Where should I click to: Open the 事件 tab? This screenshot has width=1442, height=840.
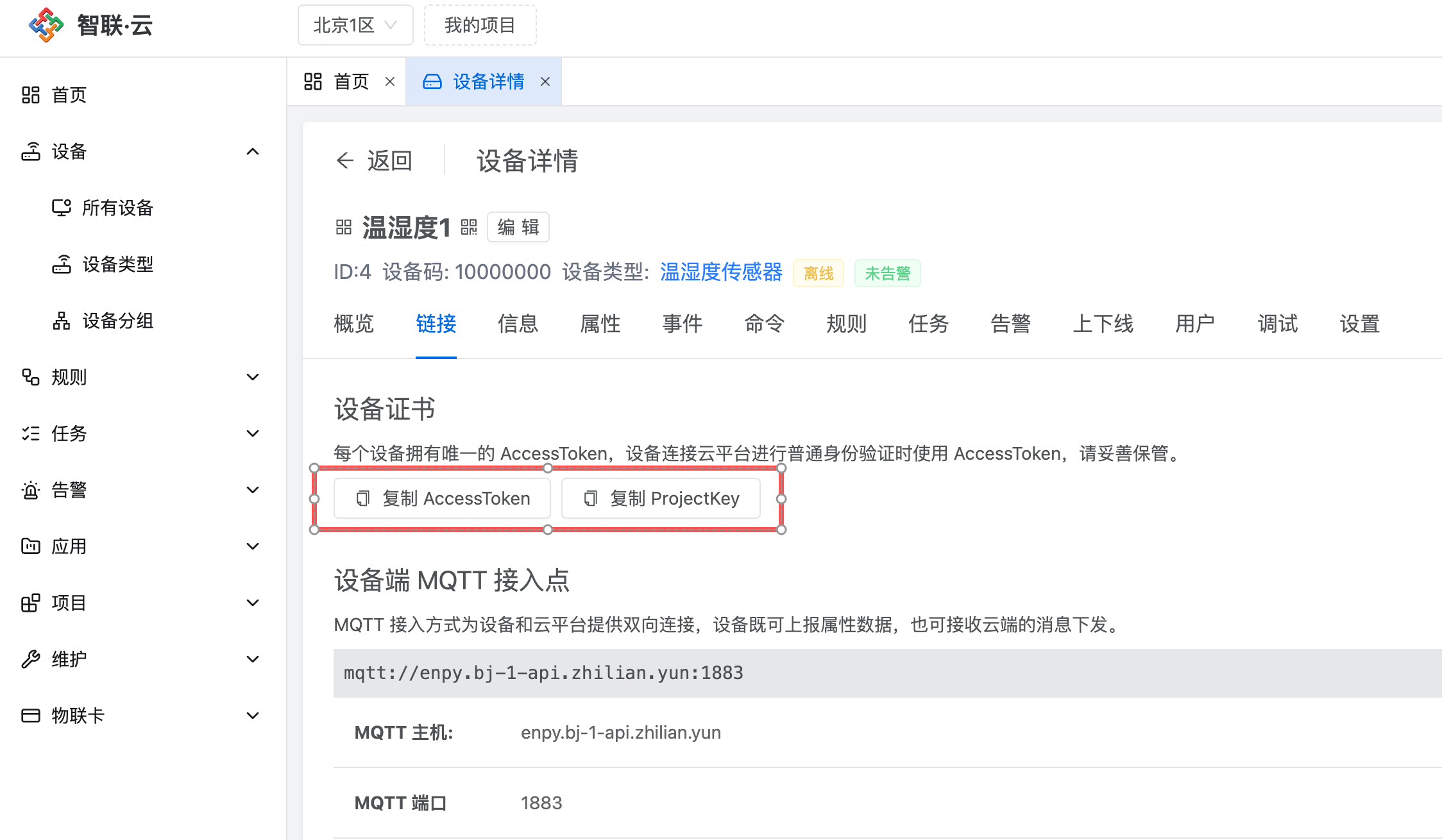coord(683,324)
